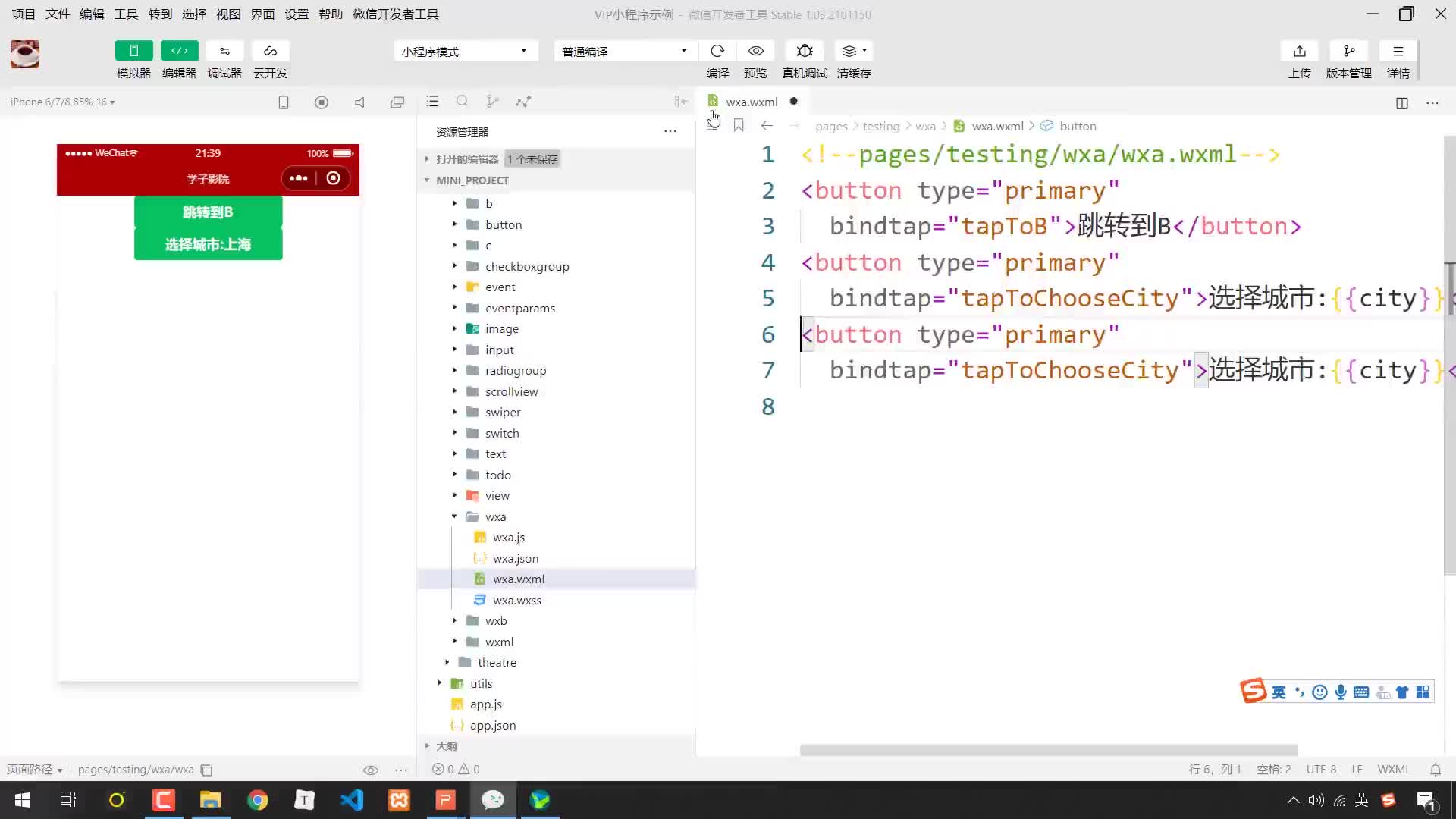Open the 文件 menu

tap(58, 14)
